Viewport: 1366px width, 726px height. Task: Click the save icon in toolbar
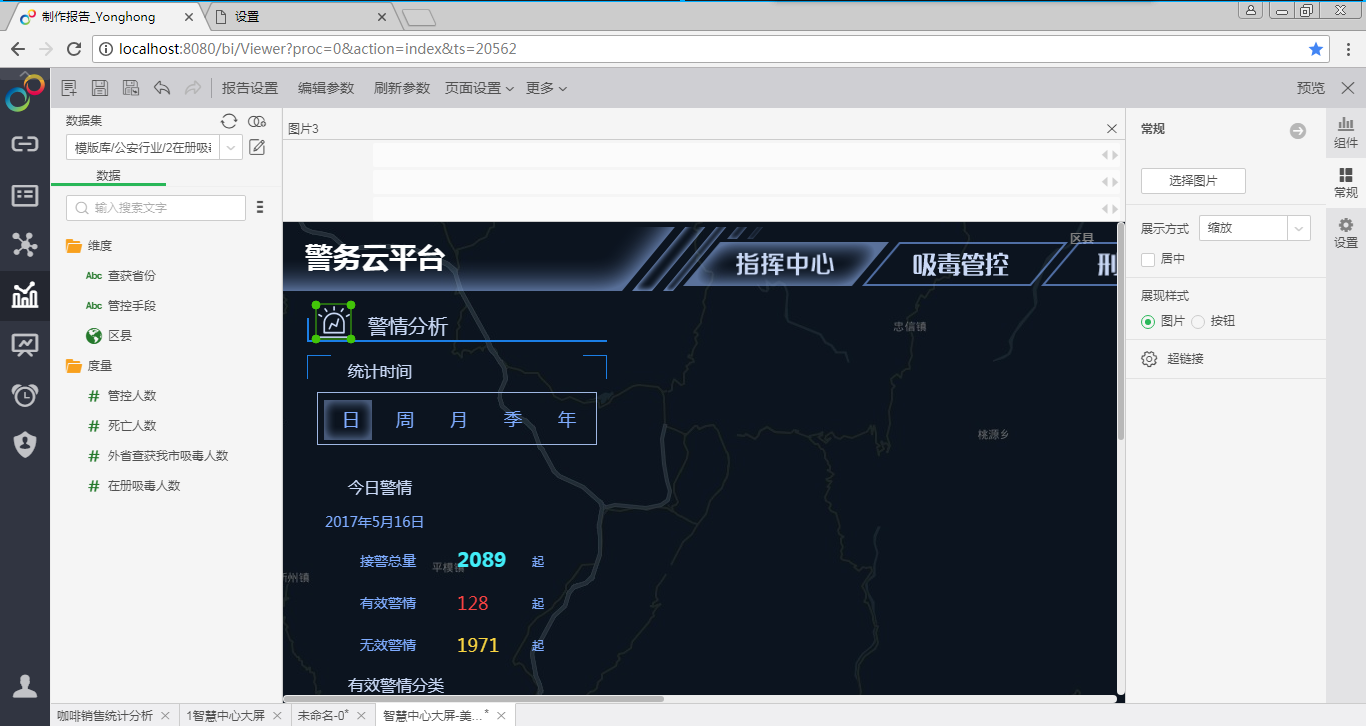click(x=100, y=88)
